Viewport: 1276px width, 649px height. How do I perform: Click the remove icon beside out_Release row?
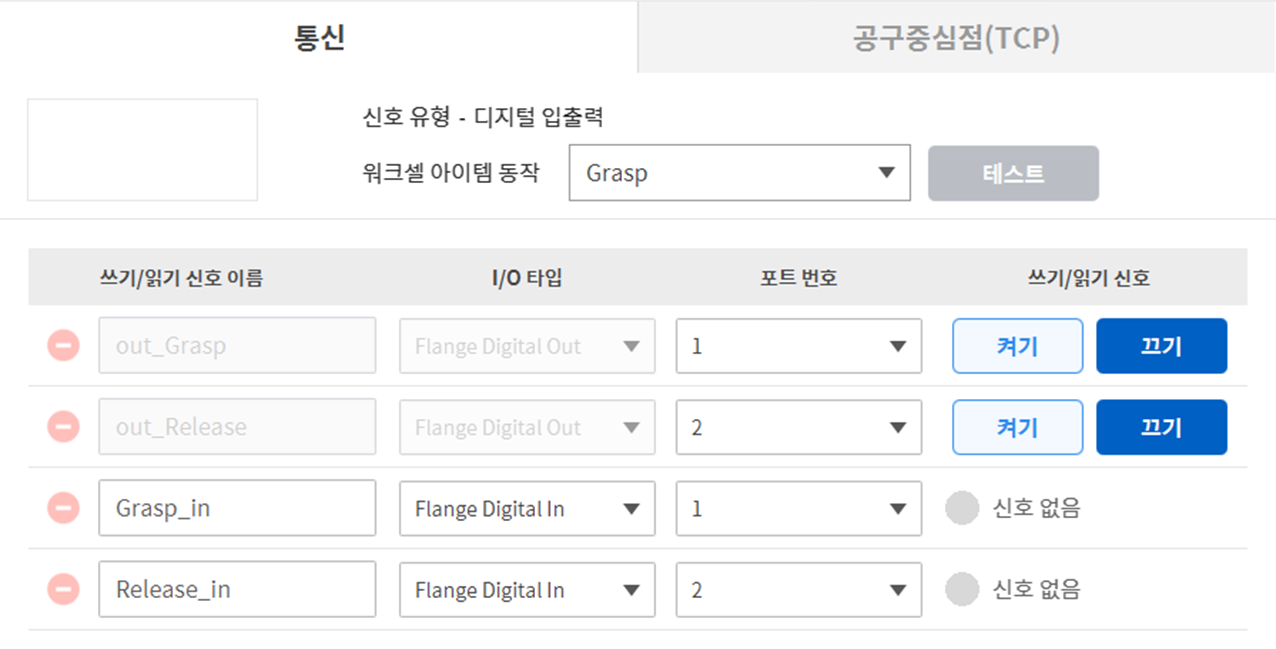(63, 427)
